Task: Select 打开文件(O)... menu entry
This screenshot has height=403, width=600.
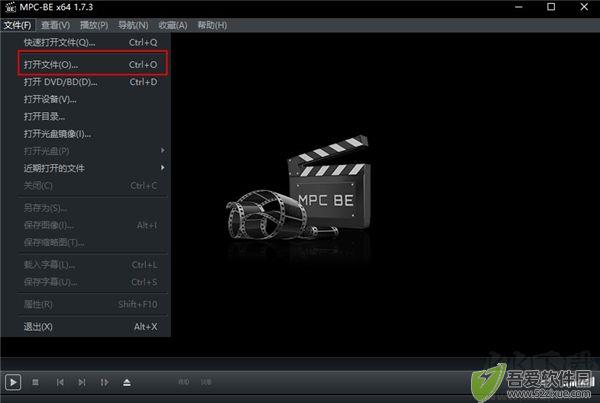Action: pos(92,64)
